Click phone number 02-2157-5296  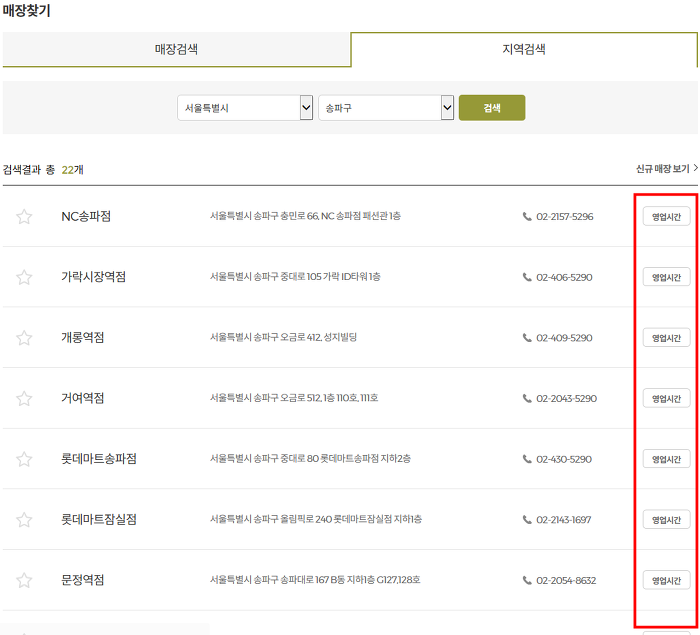[x=565, y=217]
